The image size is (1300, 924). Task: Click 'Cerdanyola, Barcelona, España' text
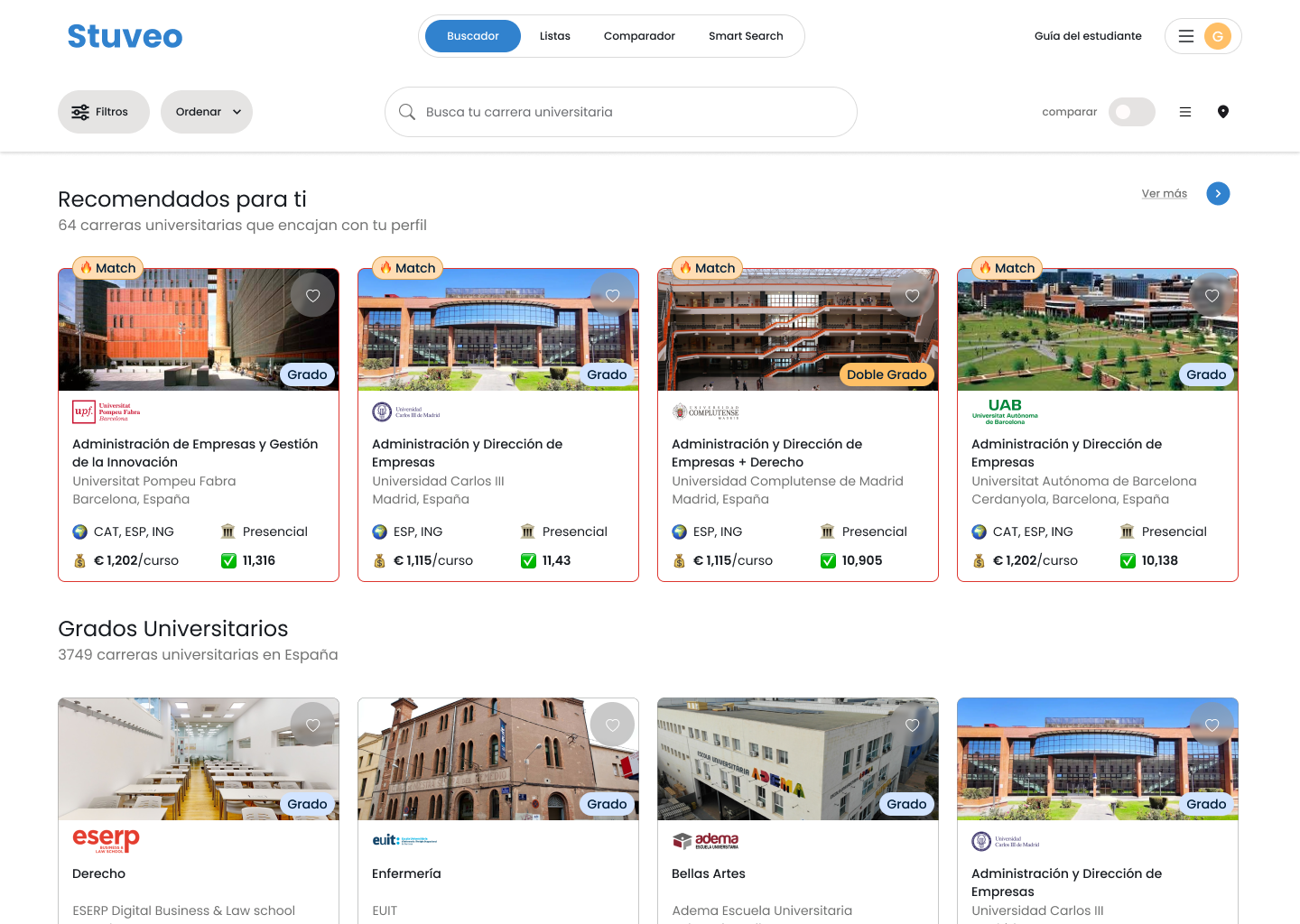(x=1070, y=499)
